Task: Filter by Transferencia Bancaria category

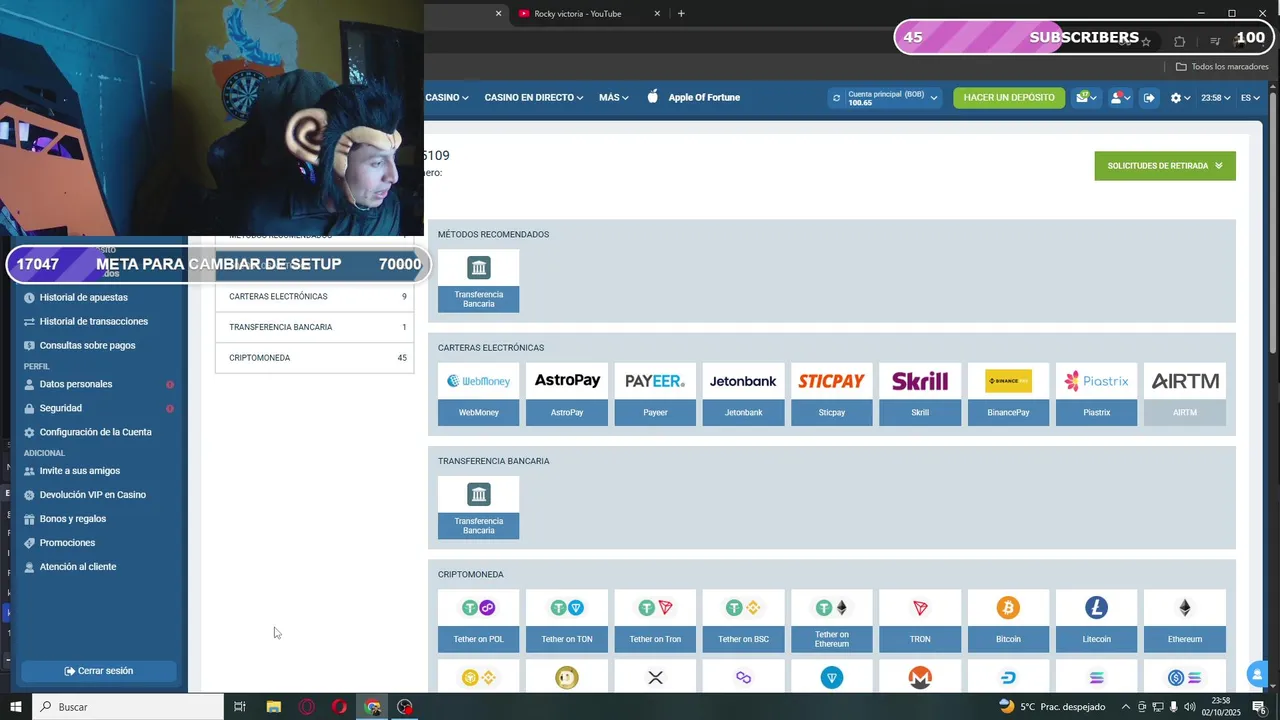Action: pos(314,327)
